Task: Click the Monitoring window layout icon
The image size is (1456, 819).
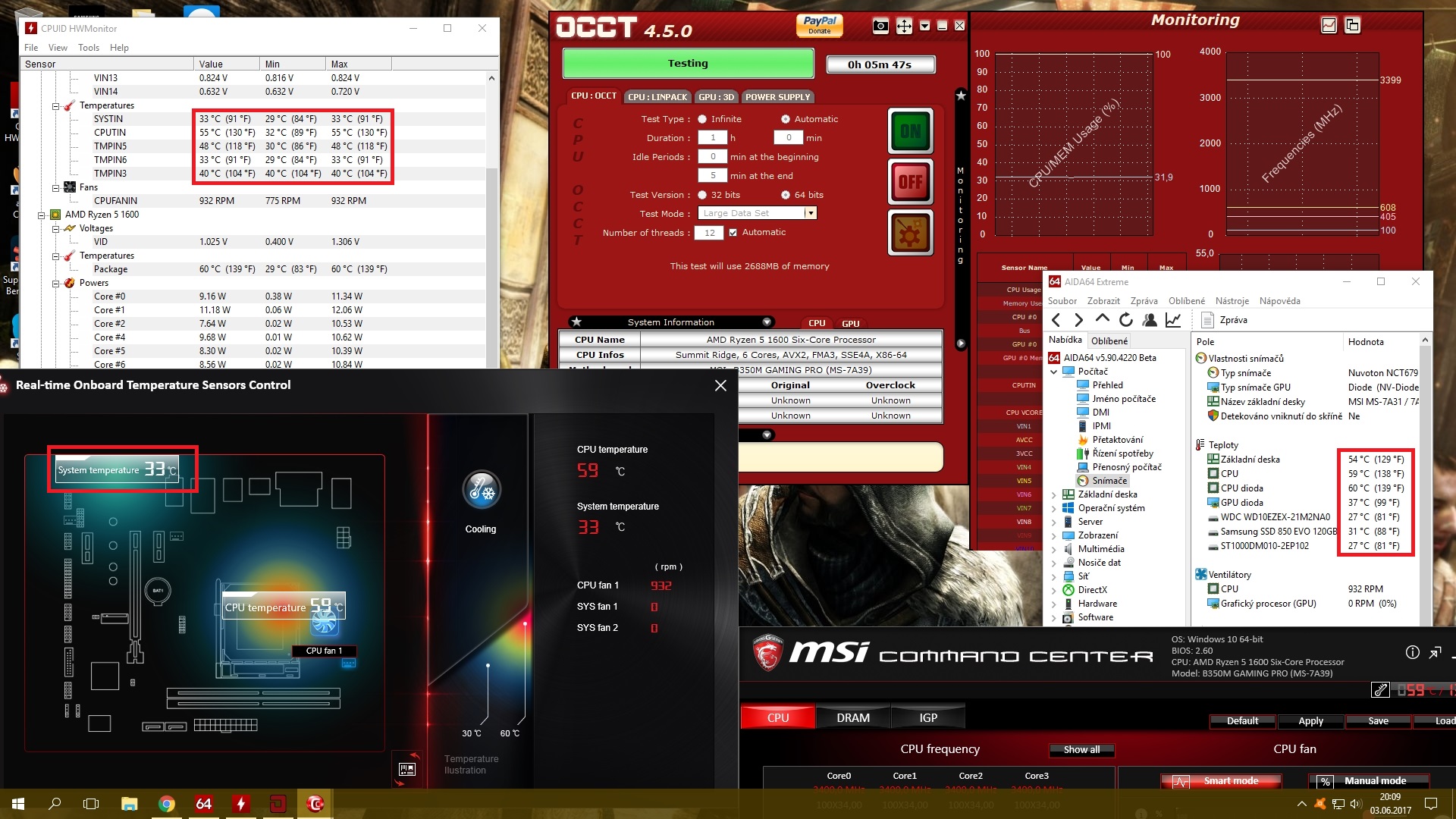Action: click(x=1352, y=25)
